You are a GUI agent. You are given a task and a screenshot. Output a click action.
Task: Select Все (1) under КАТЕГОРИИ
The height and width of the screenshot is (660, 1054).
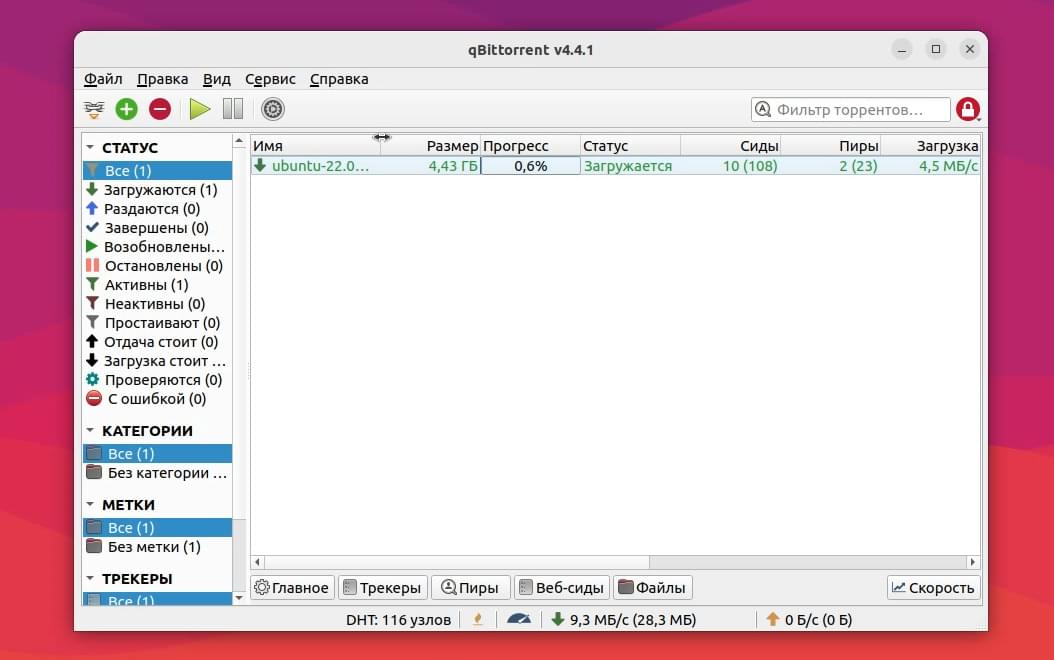(157, 454)
